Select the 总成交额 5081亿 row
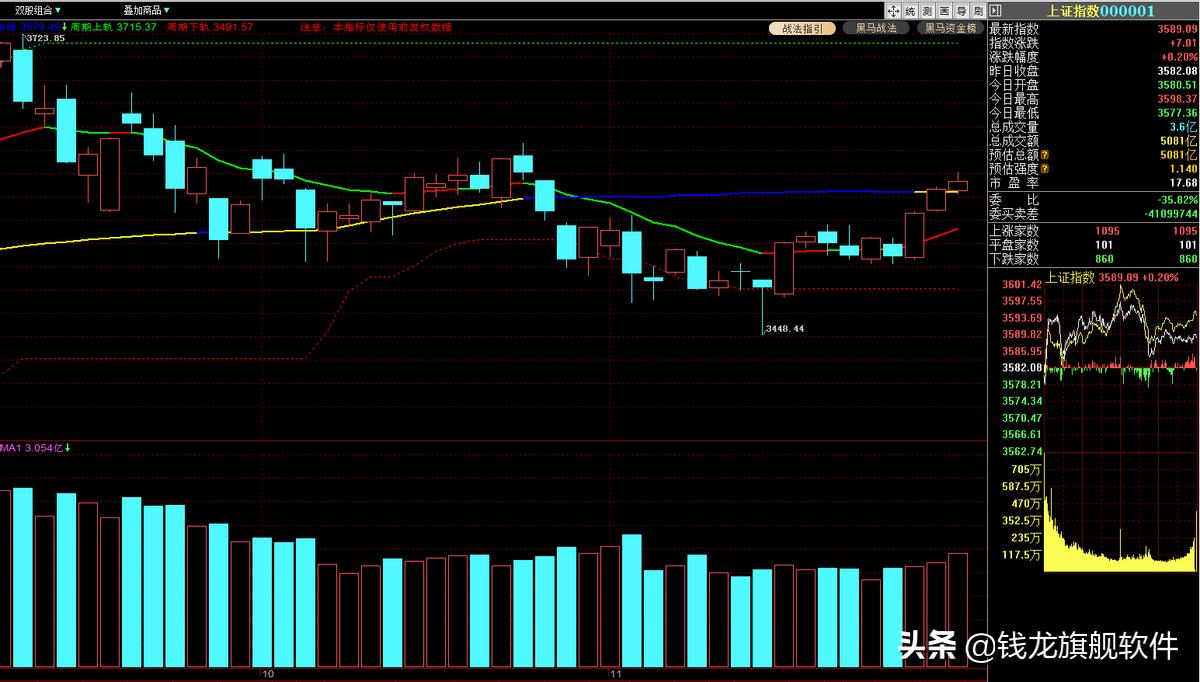 coord(1093,141)
